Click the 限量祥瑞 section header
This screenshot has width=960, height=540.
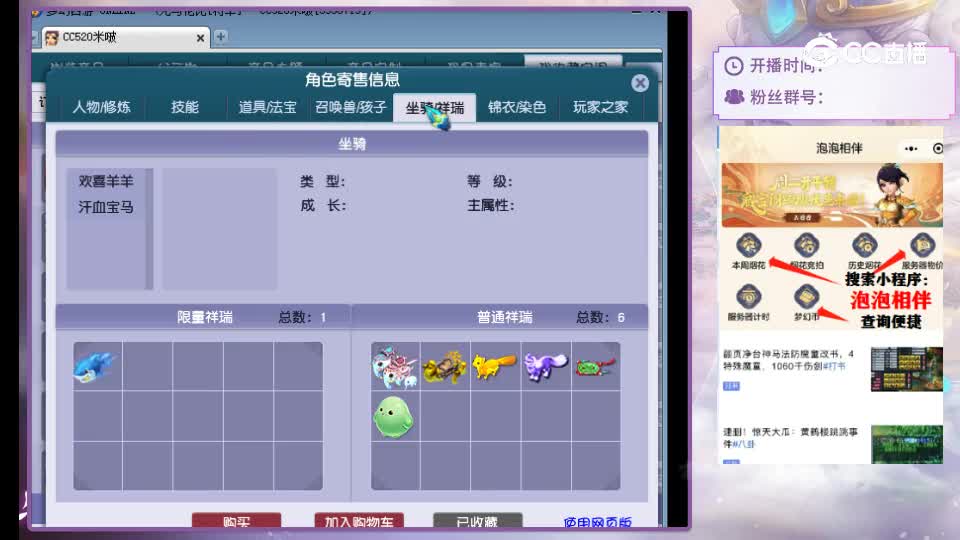click(203, 317)
